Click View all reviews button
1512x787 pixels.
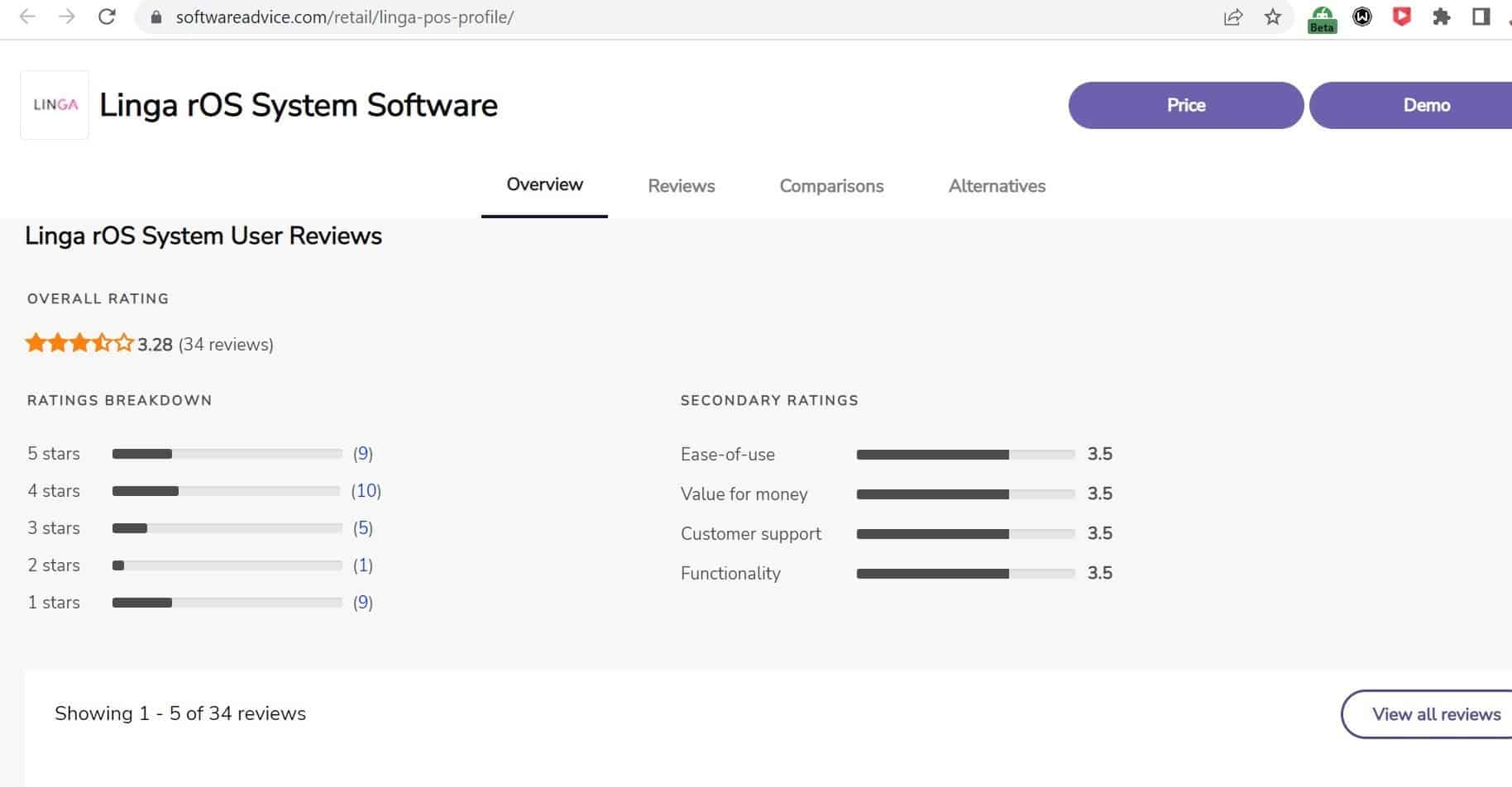point(1427,714)
